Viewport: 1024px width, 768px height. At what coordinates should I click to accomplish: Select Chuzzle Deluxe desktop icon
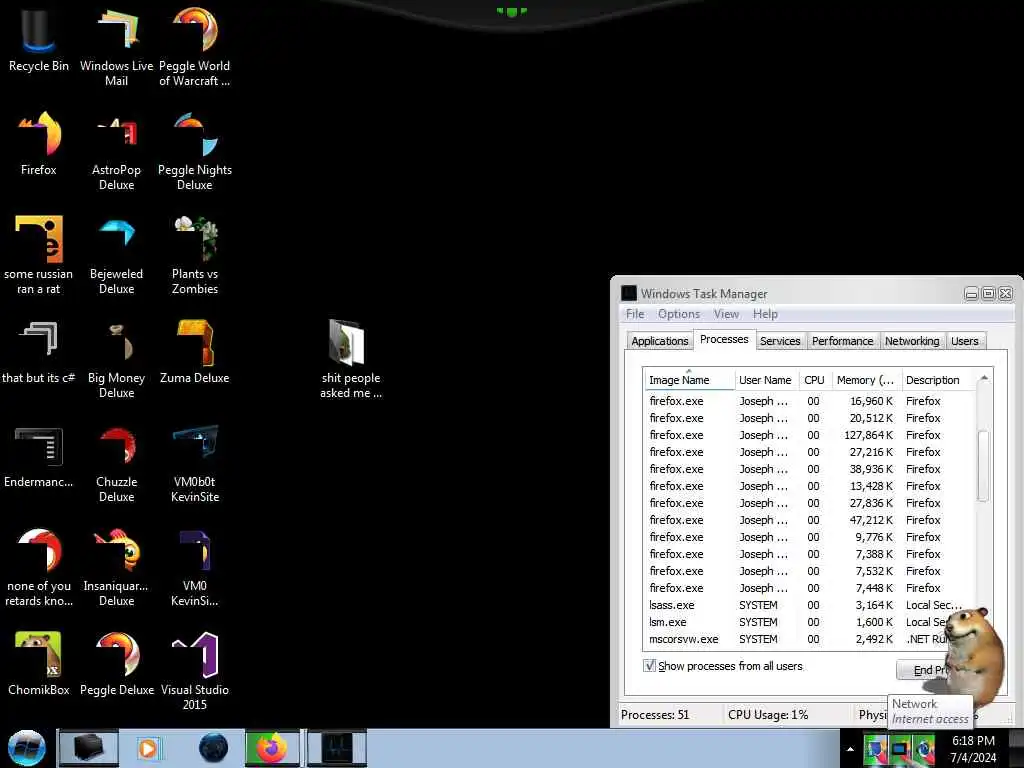point(116,464)
